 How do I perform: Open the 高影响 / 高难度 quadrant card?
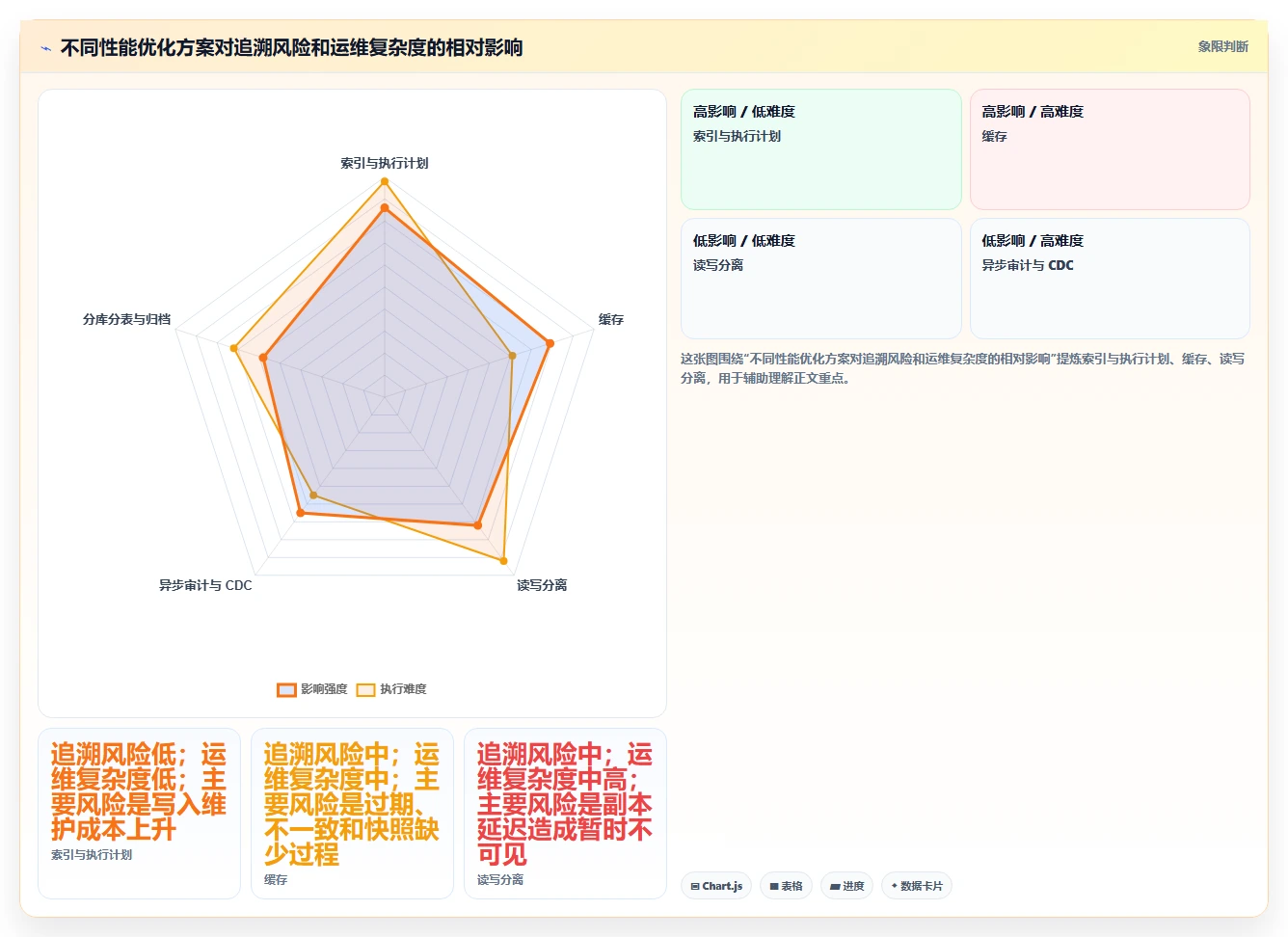(x=1110, y=149)
